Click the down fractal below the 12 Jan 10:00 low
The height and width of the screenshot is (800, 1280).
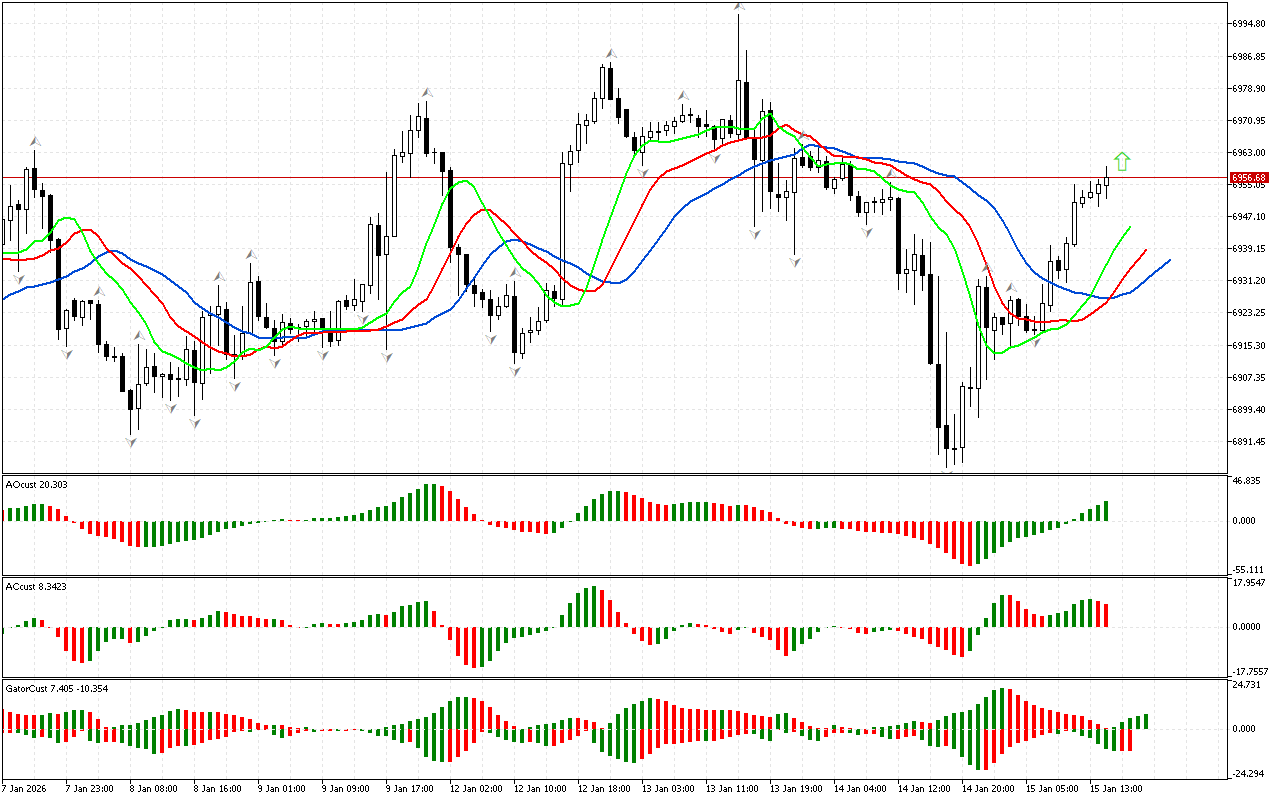(515, 370)
